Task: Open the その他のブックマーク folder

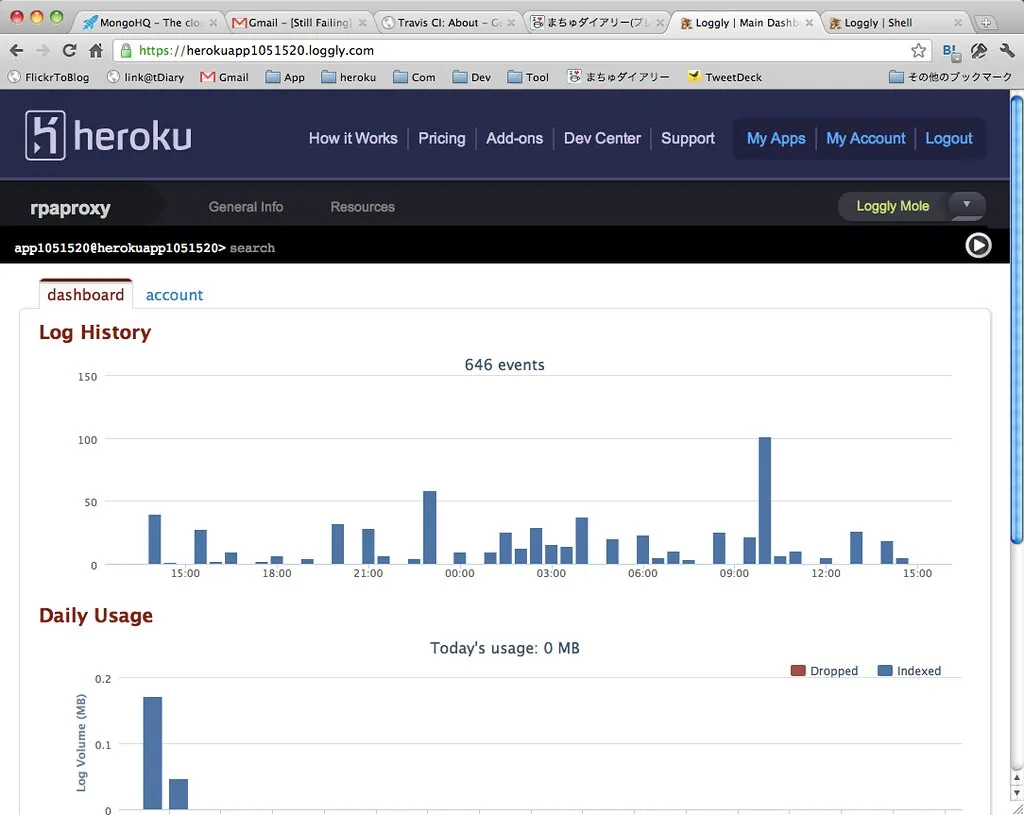Action: point(951,77)
